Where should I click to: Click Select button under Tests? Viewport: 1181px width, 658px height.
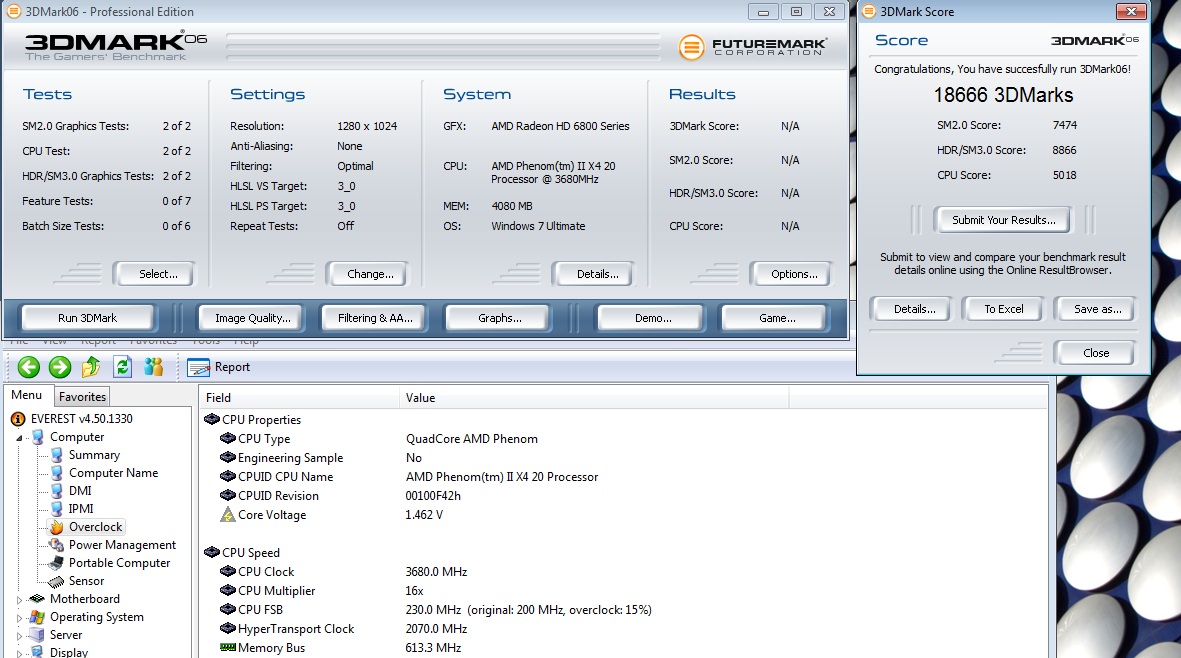pyautogui.click(x=154, y=274)
